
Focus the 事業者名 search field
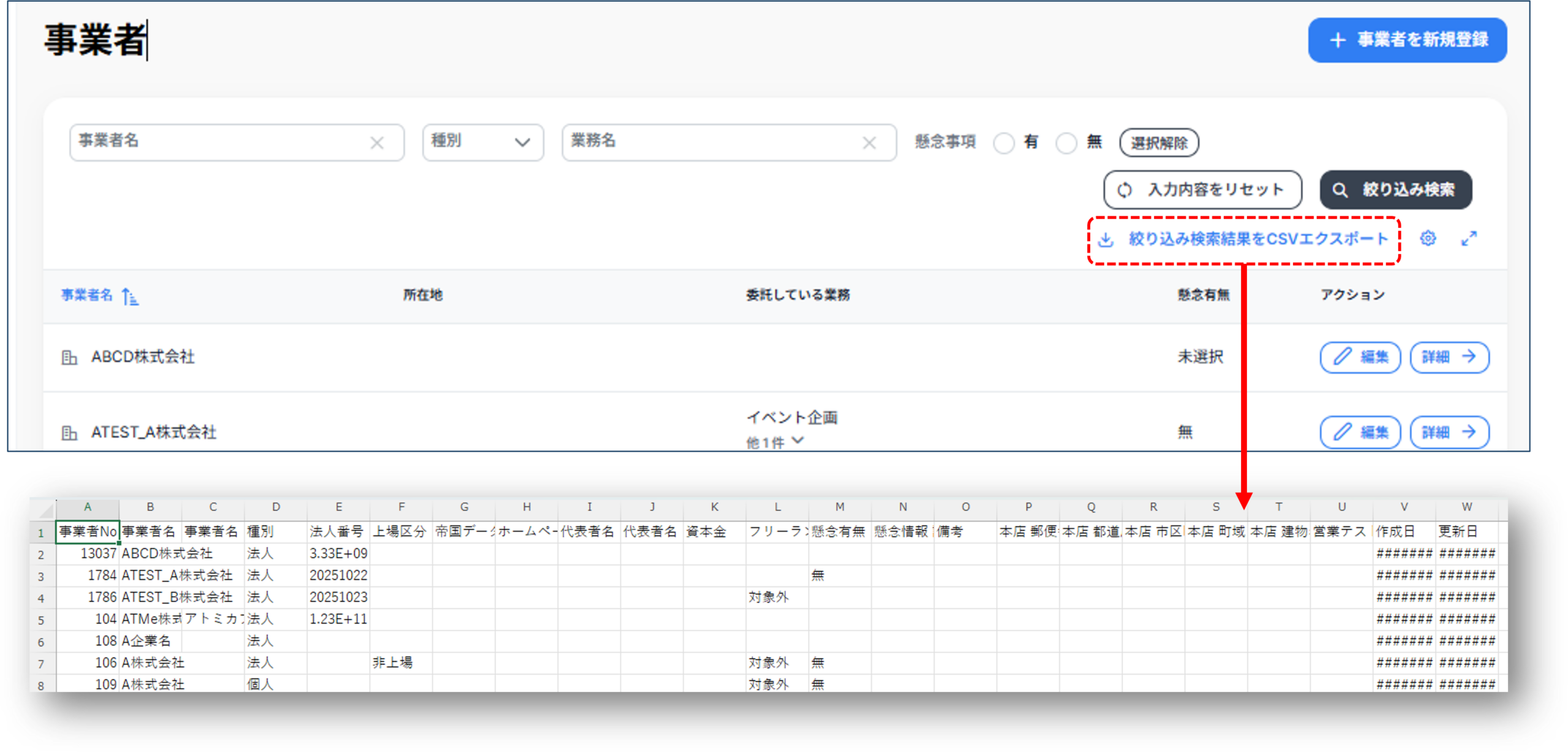coord(236,142)
